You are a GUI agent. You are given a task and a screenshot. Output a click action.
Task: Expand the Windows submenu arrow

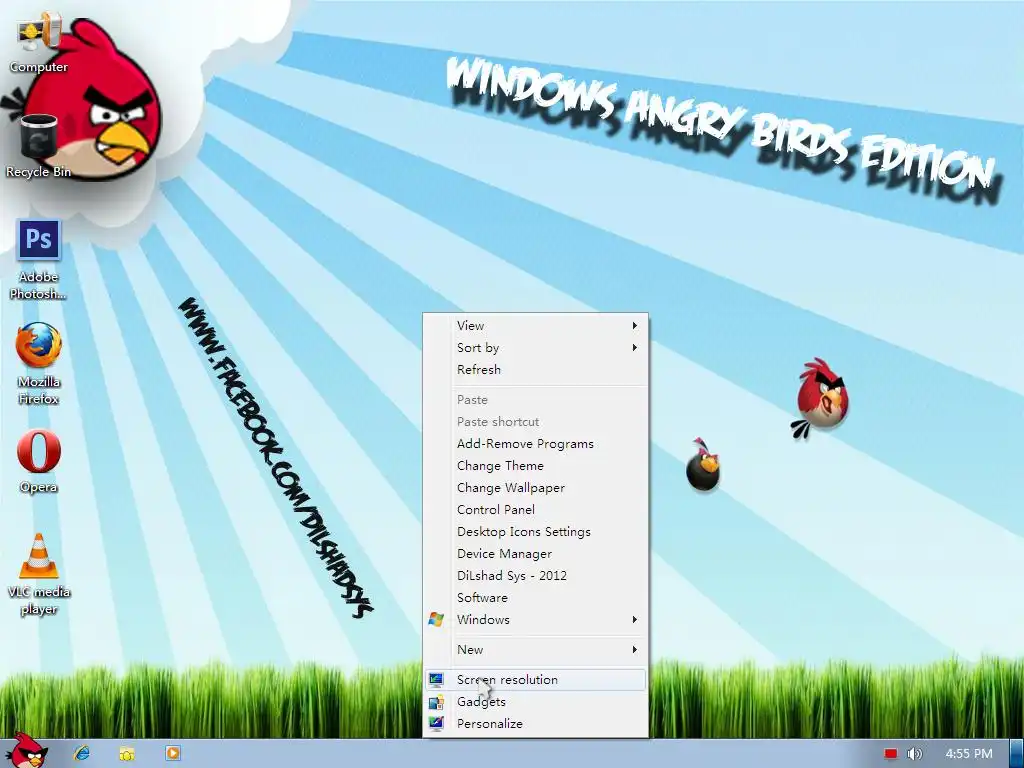tap(634, 620)
